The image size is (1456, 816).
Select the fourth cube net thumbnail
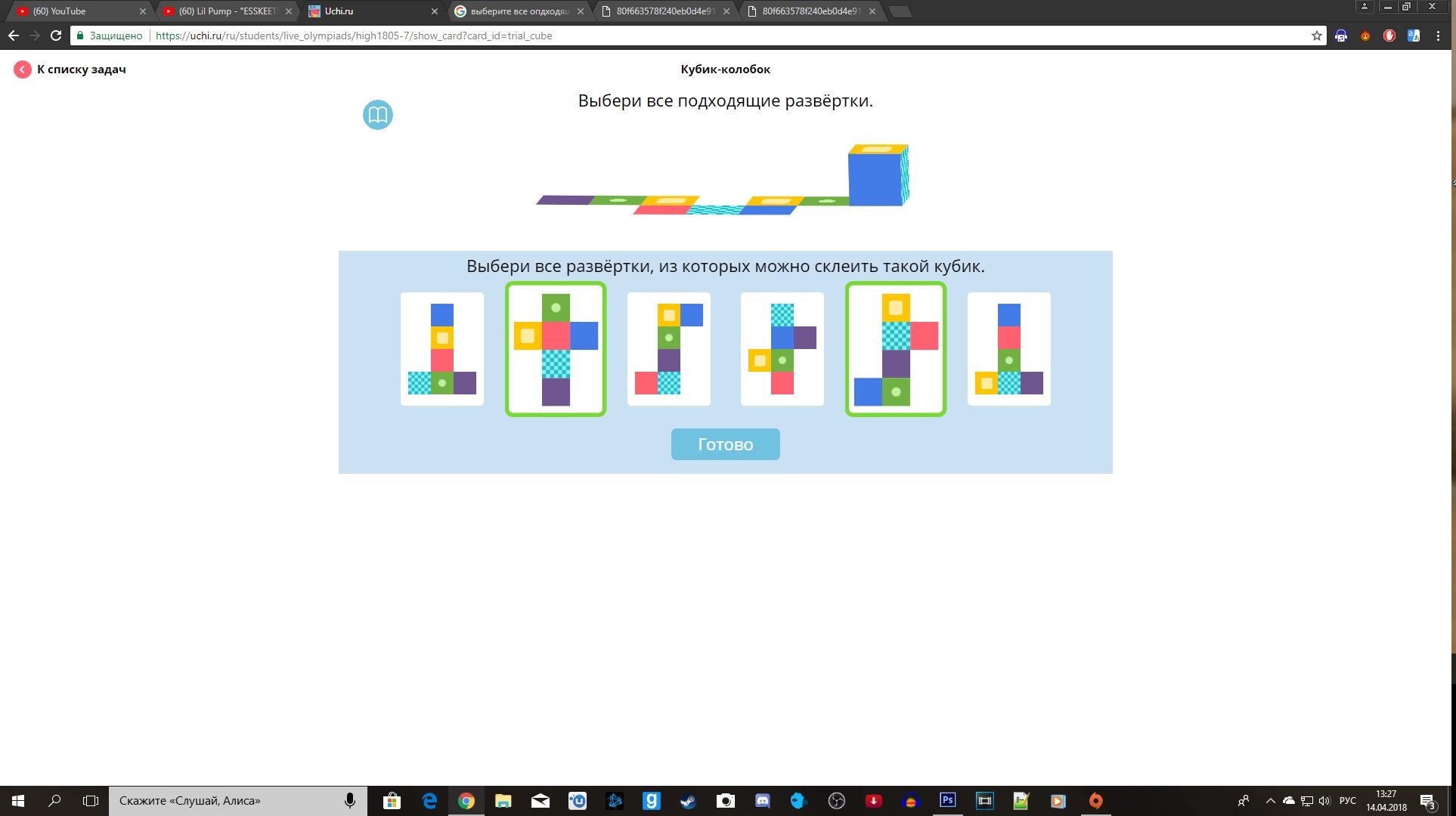[782, 349]
